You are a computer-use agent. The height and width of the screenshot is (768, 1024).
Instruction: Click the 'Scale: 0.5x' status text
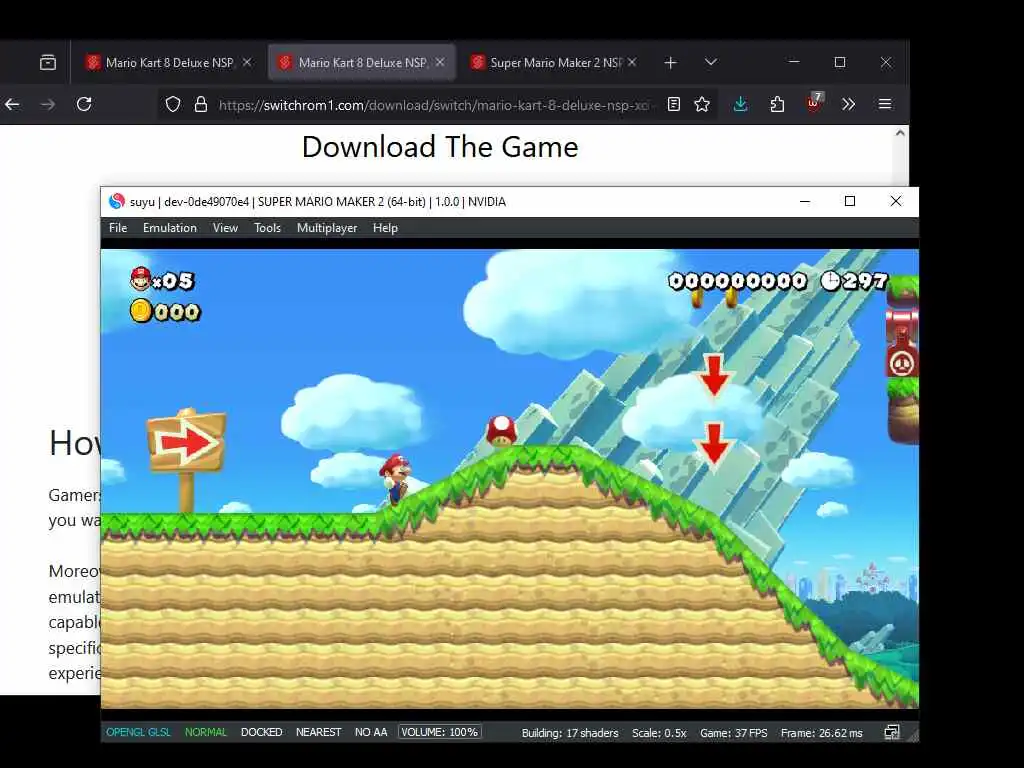point(659,733)
